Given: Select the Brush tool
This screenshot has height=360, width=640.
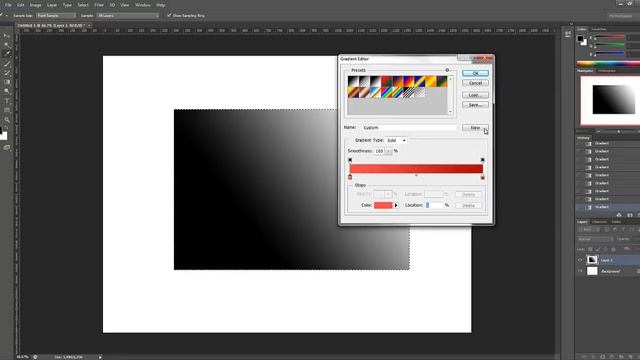Looking at the screenshot, I should tap(7, 64).
